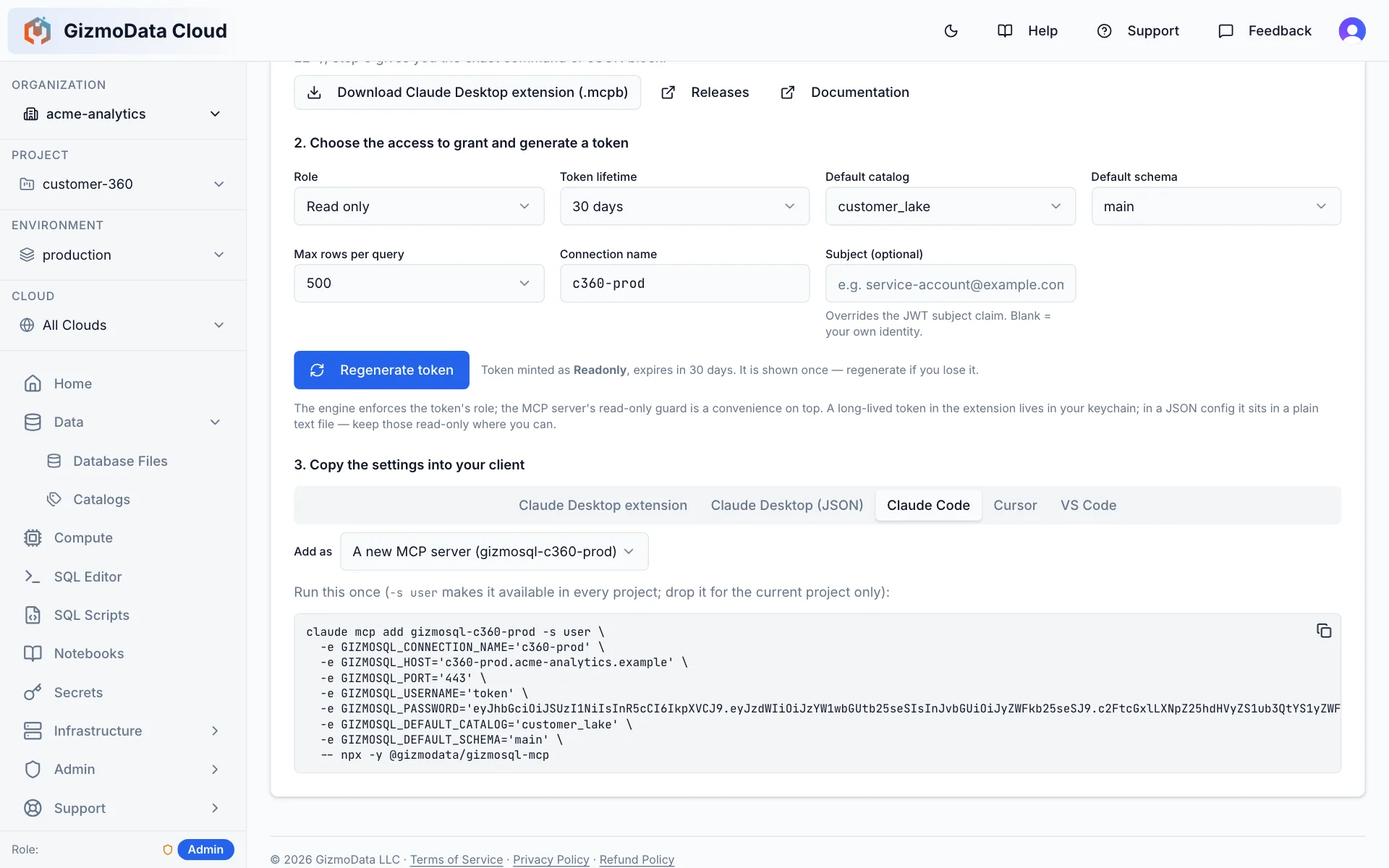Screen dimensions: 1389x868
Task: Open the All Clouds selector
Action: [x=123, y=325]
